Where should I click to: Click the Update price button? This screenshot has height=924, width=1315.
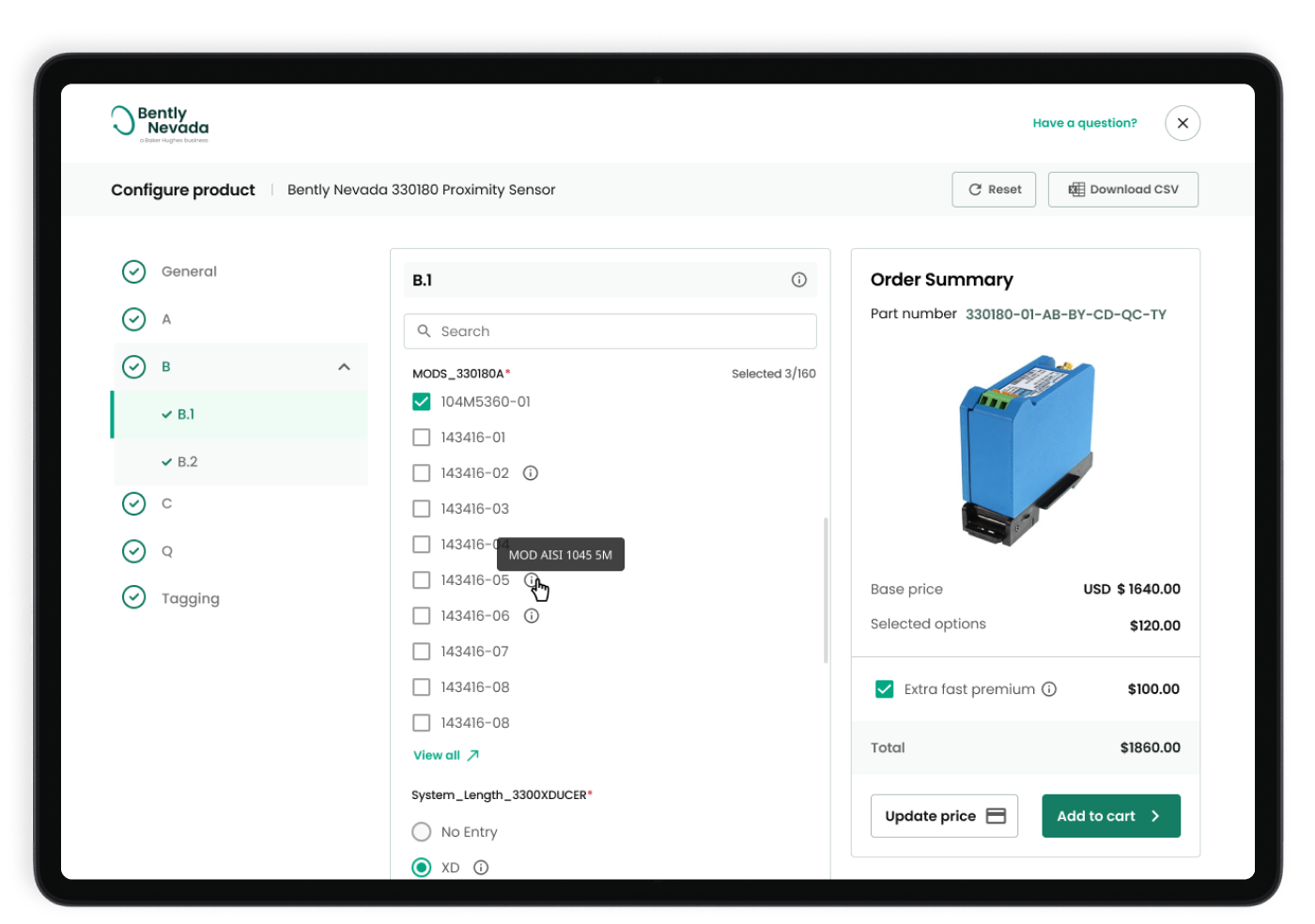(944, 816)
